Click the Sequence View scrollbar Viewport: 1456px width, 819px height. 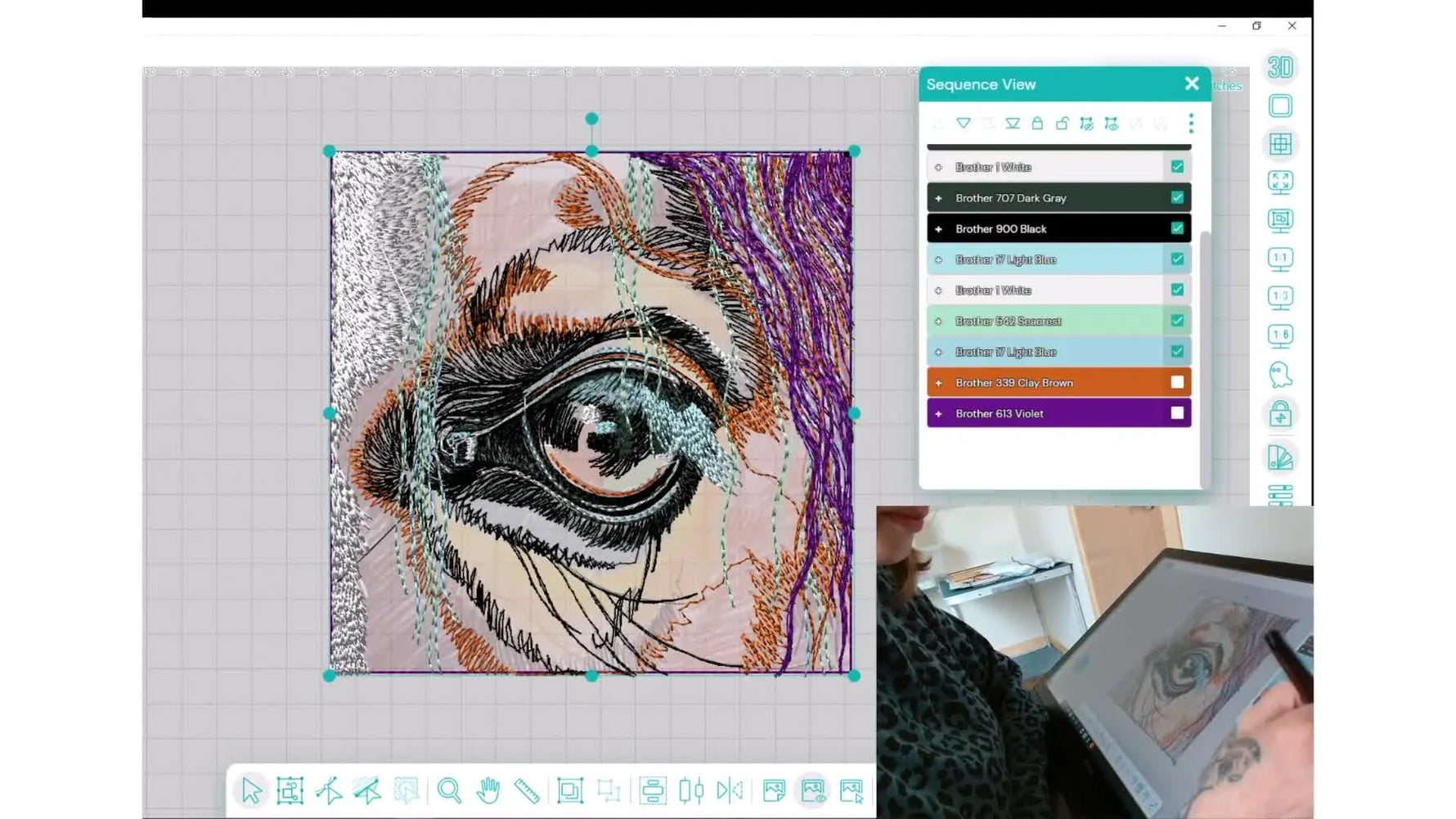1204,358
